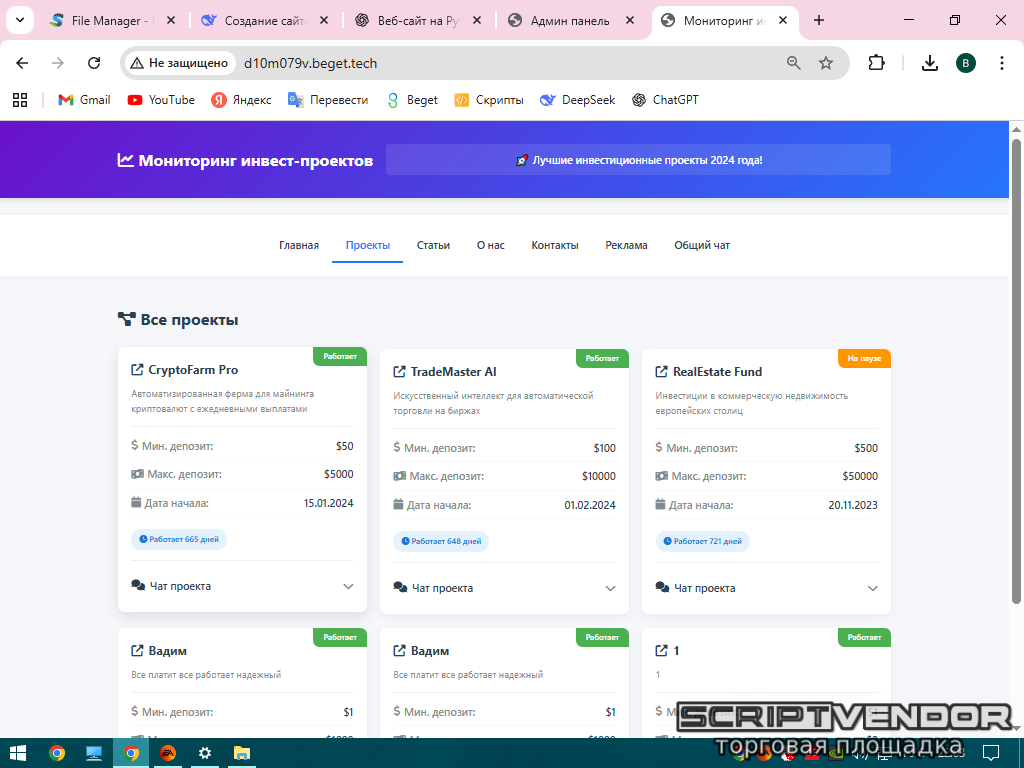Expand the RealEstate Fund project chat
Image resolution: width=1024 pixels, height=768 pixels.
pyautogui.click(x=872, y=589)
